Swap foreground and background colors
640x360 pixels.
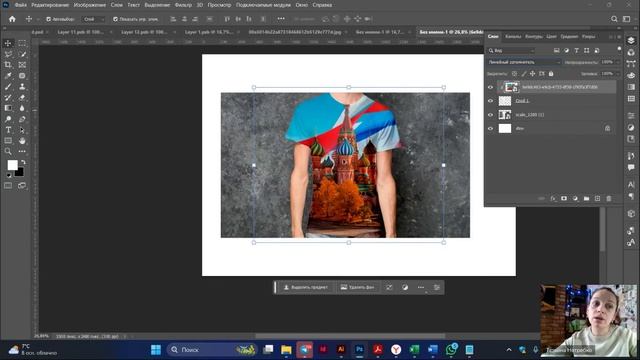(x=23, y=162)
